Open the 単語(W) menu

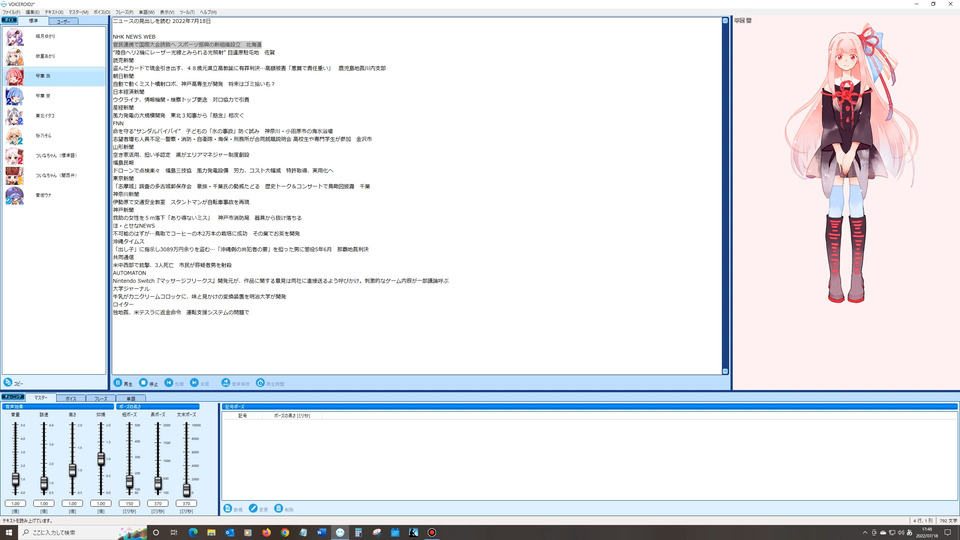[x=146, y=12]
